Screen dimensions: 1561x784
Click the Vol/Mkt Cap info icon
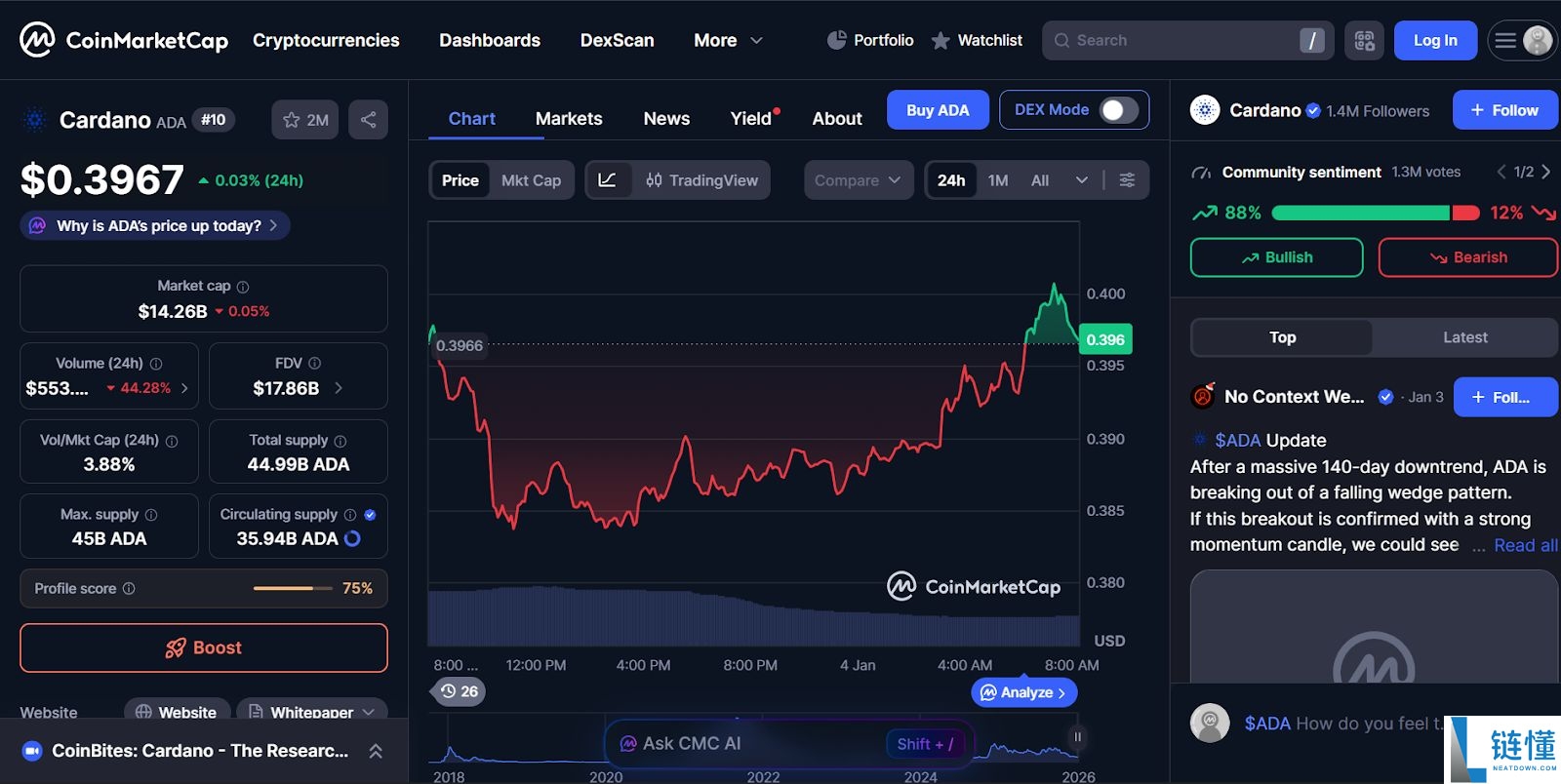[x=172, y=441]
